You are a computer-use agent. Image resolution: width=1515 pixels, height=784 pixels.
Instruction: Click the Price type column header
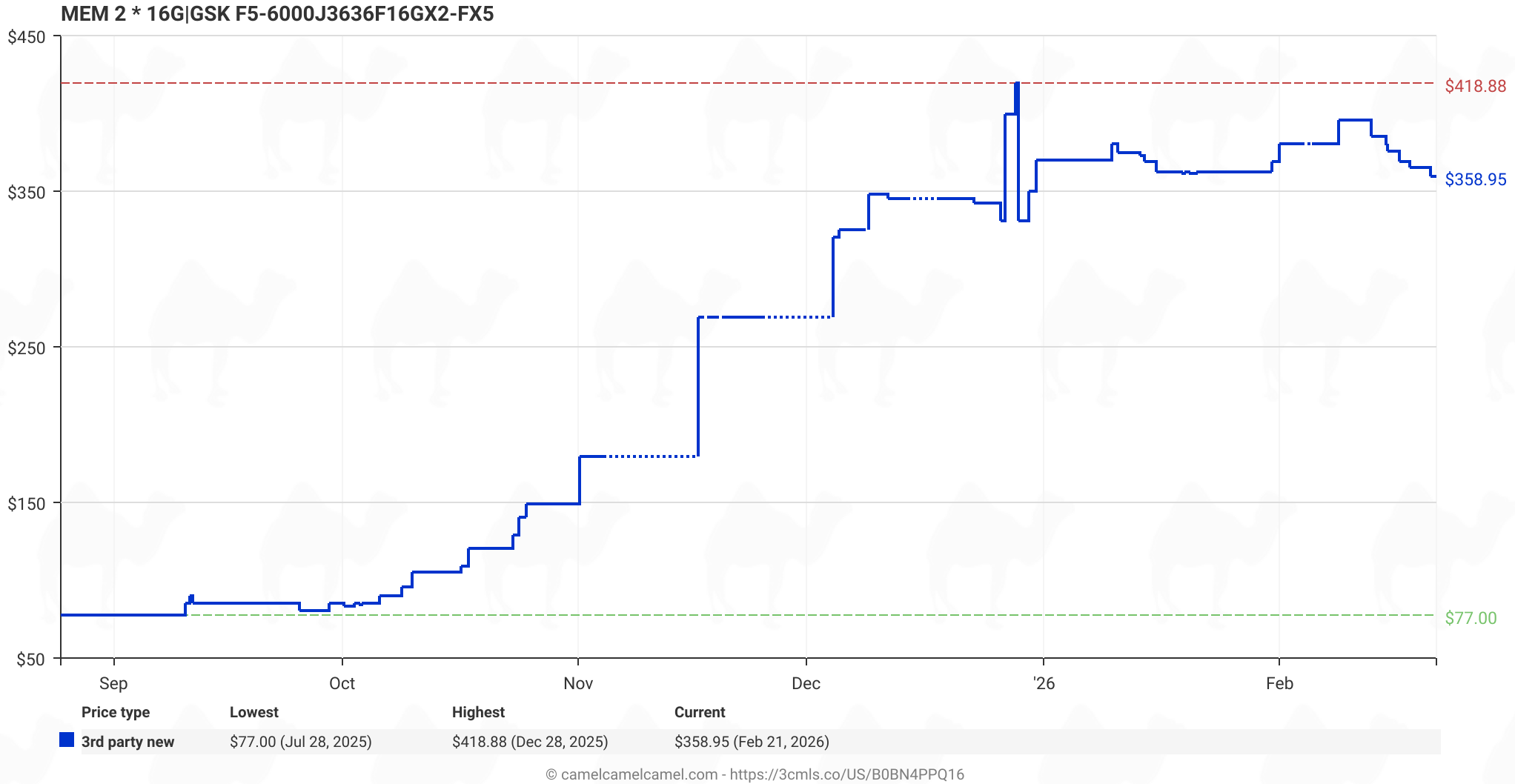point(116,712)
